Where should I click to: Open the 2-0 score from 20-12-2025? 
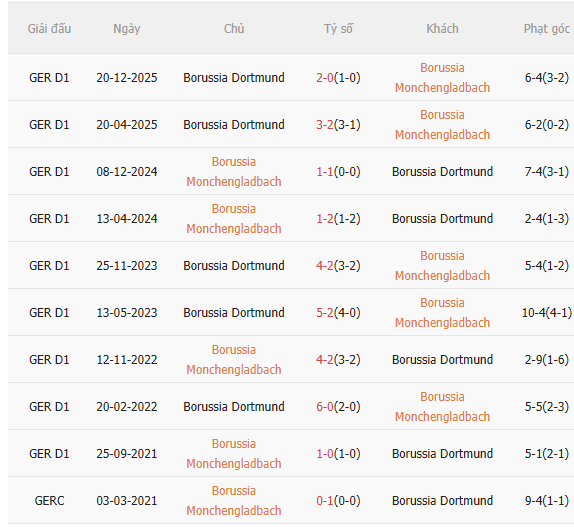pyautogui.click(x=325, y=78)
